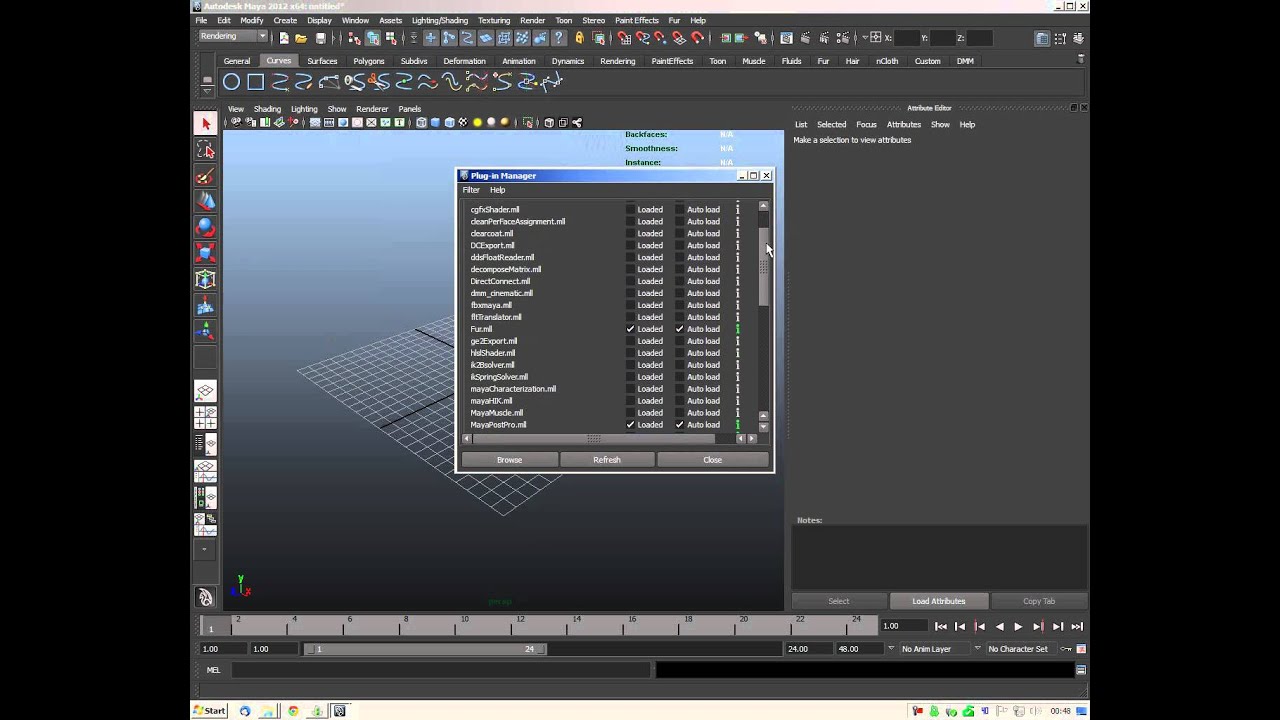
Task: Switch to the Dynamics shelf tab
Action: coord(567,61)
